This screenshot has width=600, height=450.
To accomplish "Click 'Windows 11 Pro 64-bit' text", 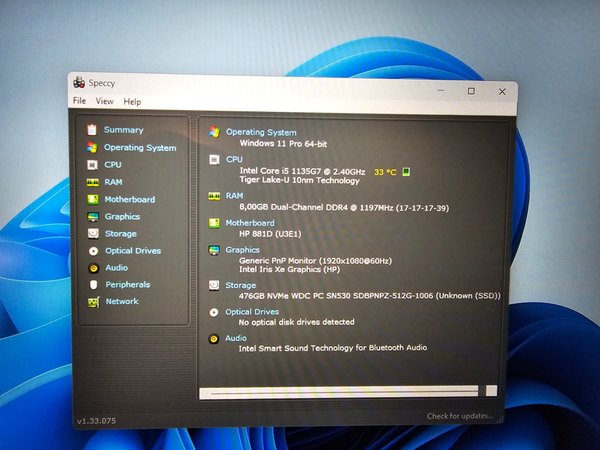I will [283, 144].
